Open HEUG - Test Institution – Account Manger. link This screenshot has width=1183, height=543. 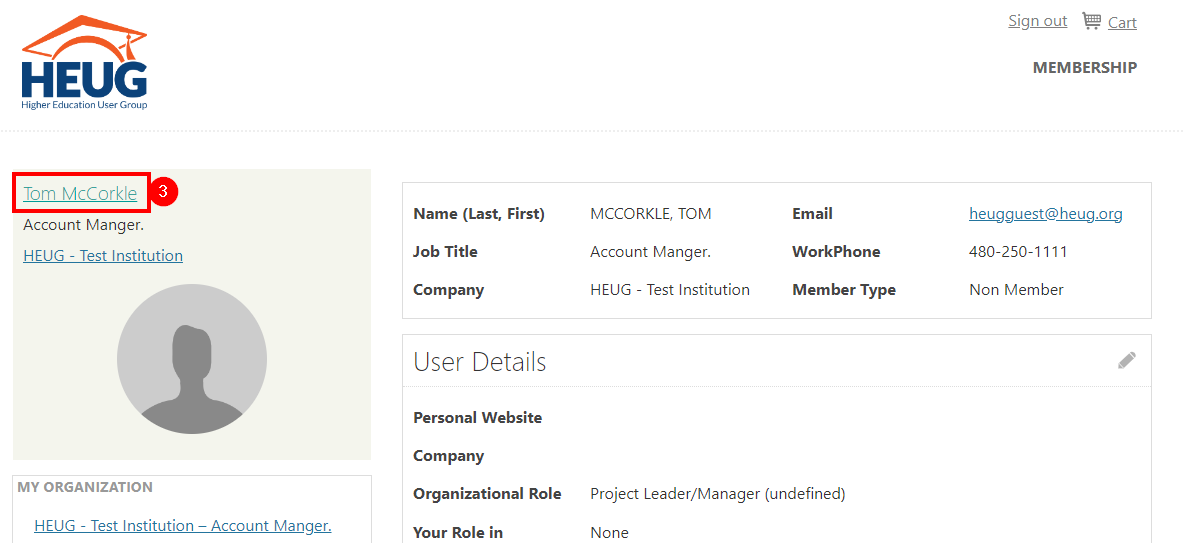click(183, 526)
